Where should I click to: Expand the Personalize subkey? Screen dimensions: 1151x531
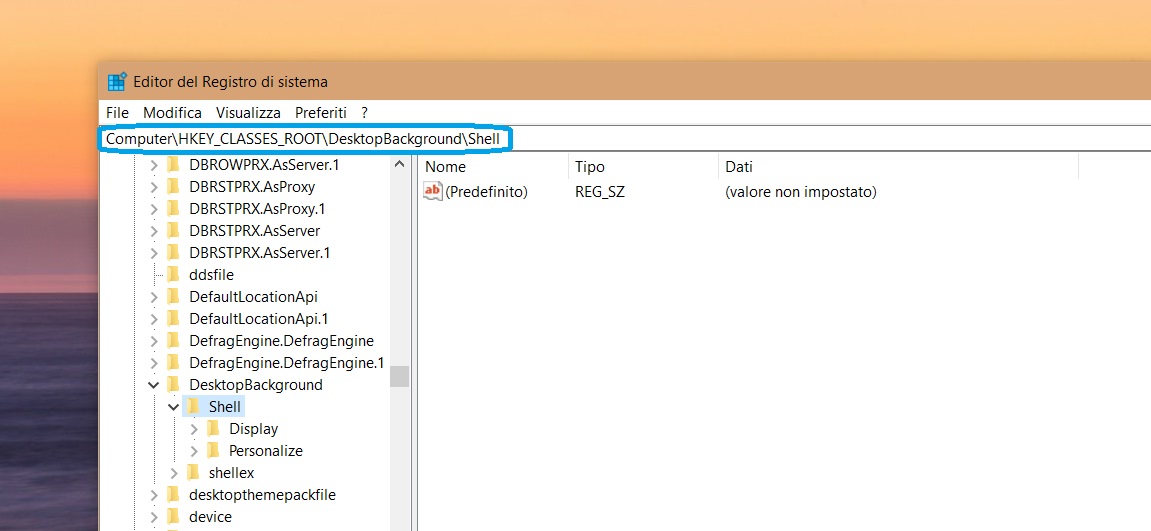pyautogui.click(x=194, y=451)
